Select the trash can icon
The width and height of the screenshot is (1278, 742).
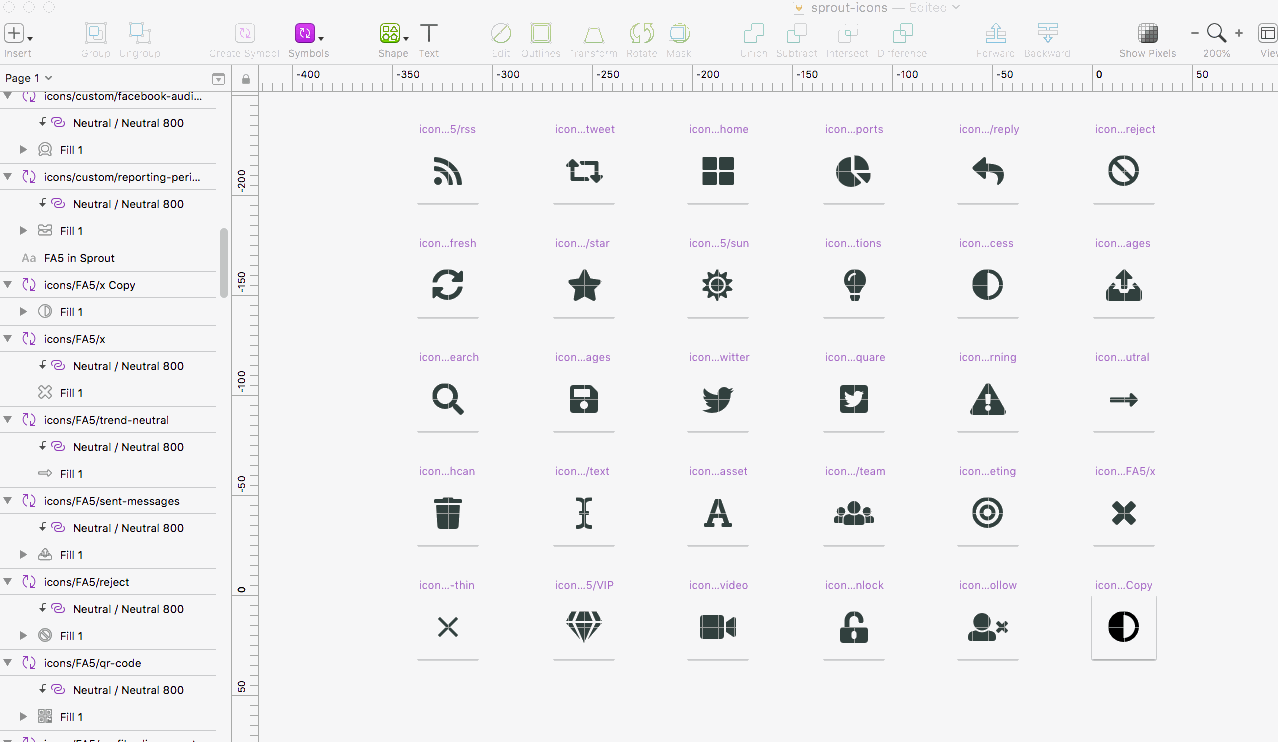(448, 513)
